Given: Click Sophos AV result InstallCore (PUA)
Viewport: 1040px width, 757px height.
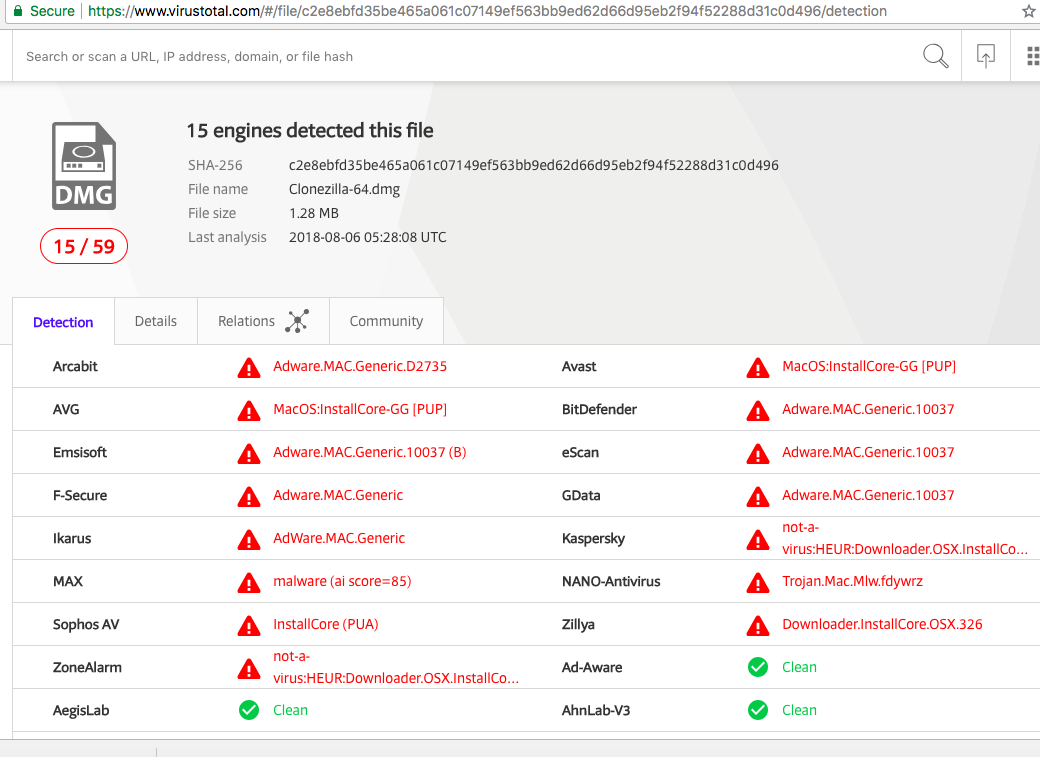Looking at the screenshot, I should (x=326, y=624).
